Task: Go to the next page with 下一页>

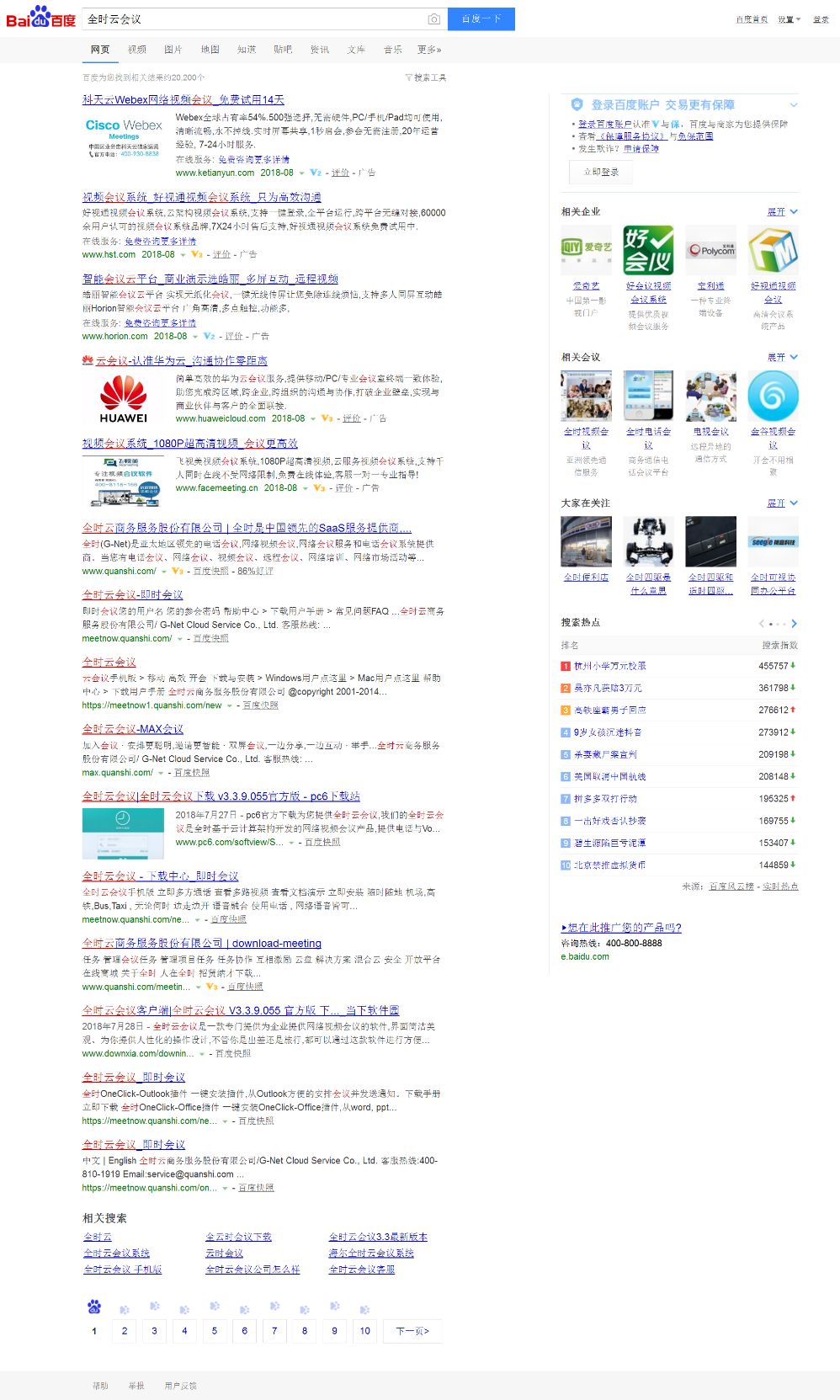Action: point(412,1331)
